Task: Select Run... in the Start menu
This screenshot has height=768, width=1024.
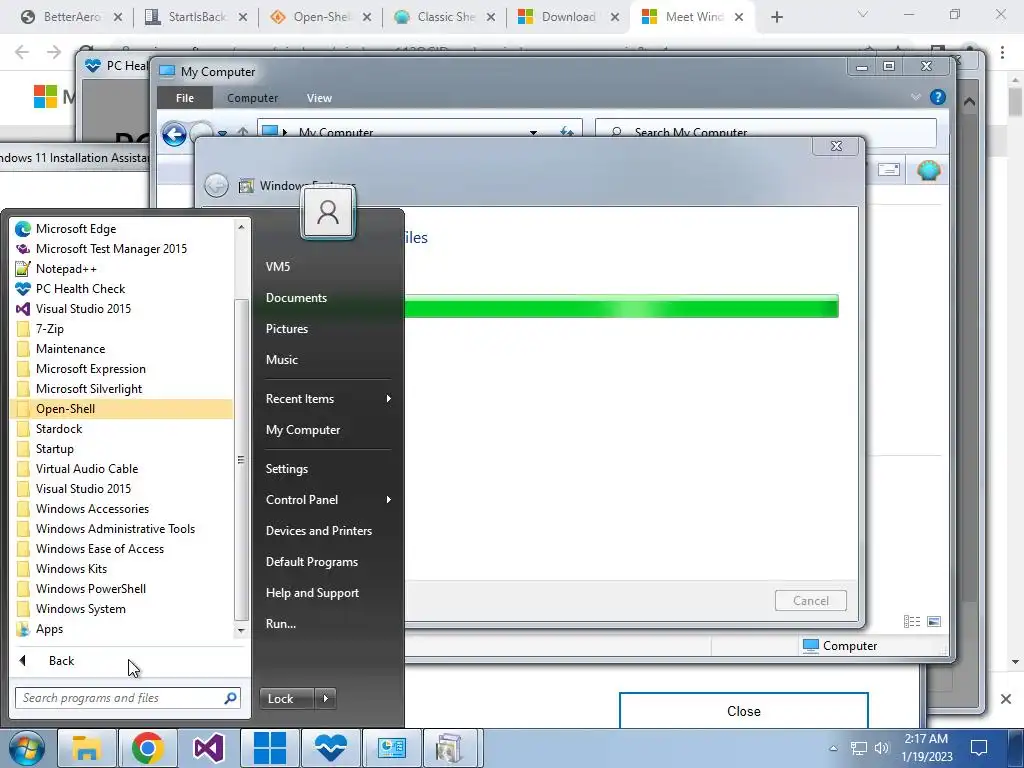Action: [x=281, y=624]
